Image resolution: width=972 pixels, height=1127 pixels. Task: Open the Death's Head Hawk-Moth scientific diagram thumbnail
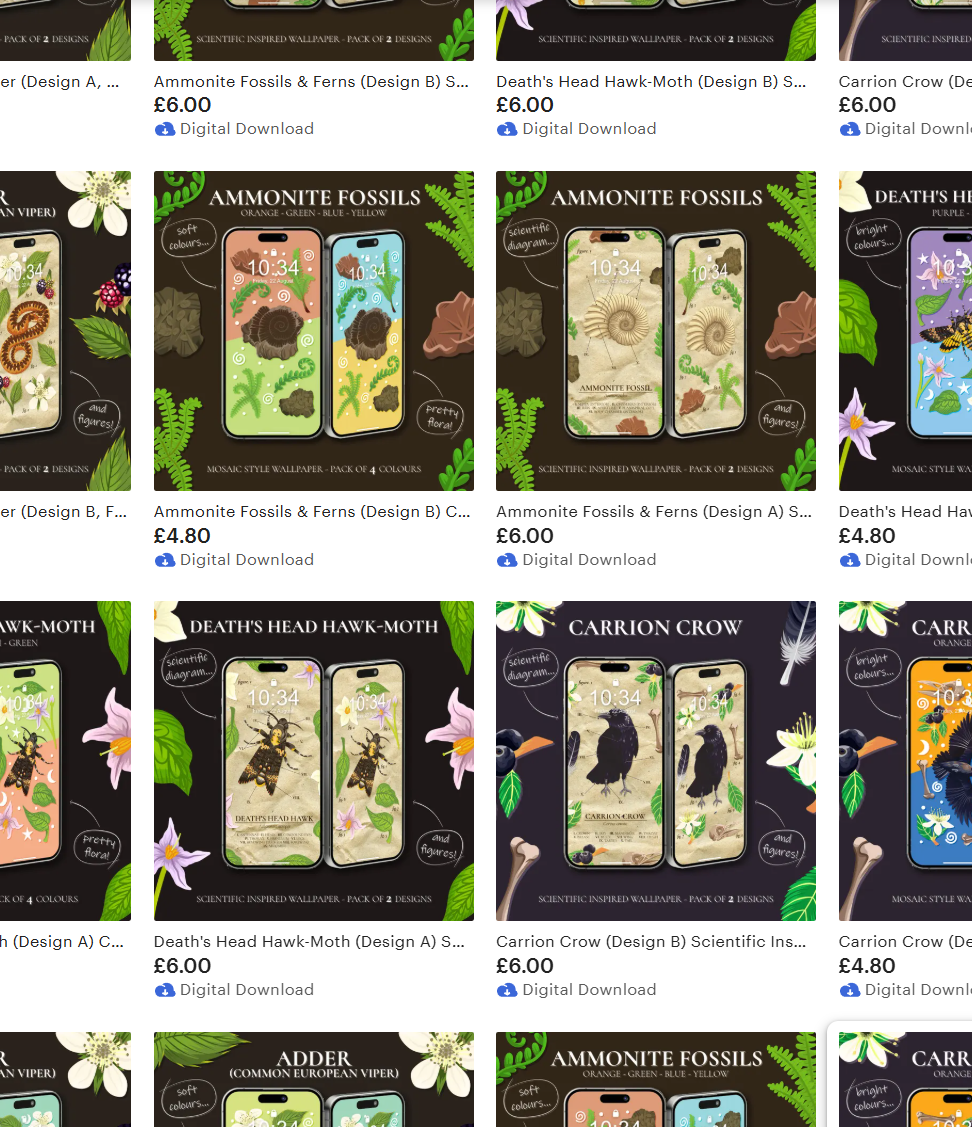(x=313, y=760)
